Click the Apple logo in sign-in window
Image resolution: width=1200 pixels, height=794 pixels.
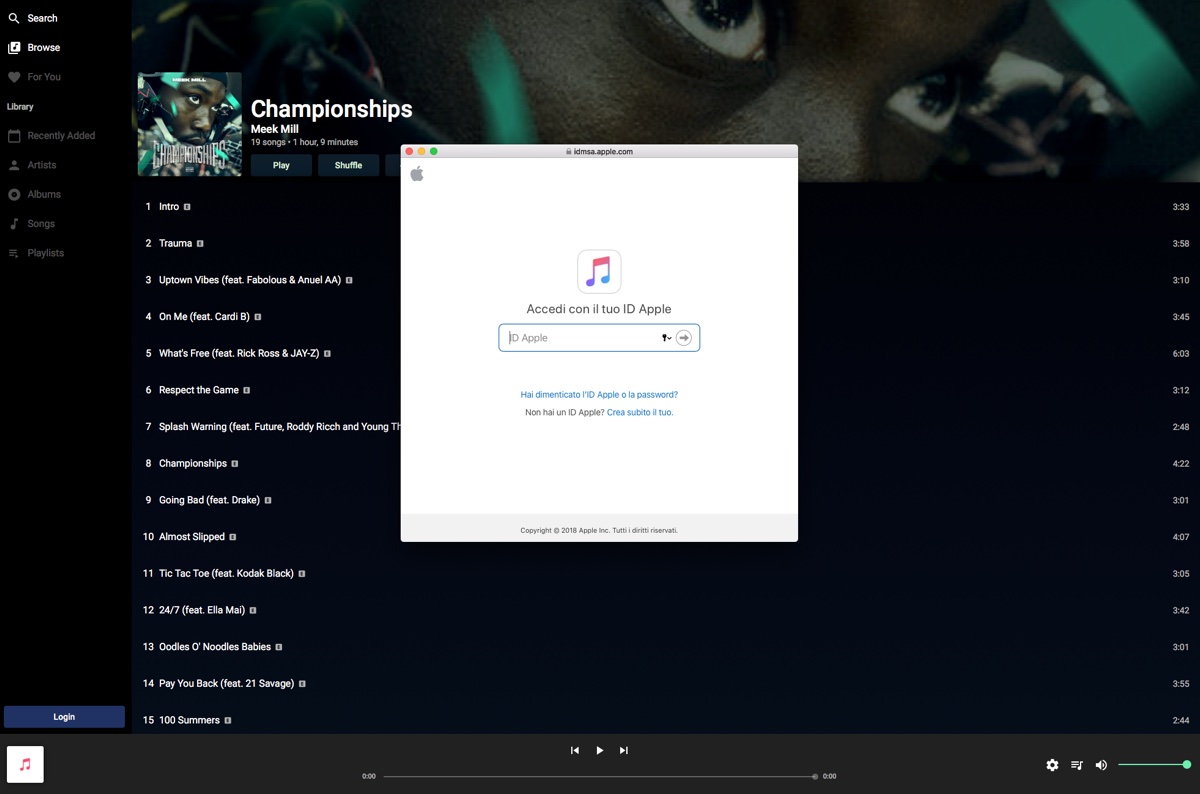coord(417,174)
